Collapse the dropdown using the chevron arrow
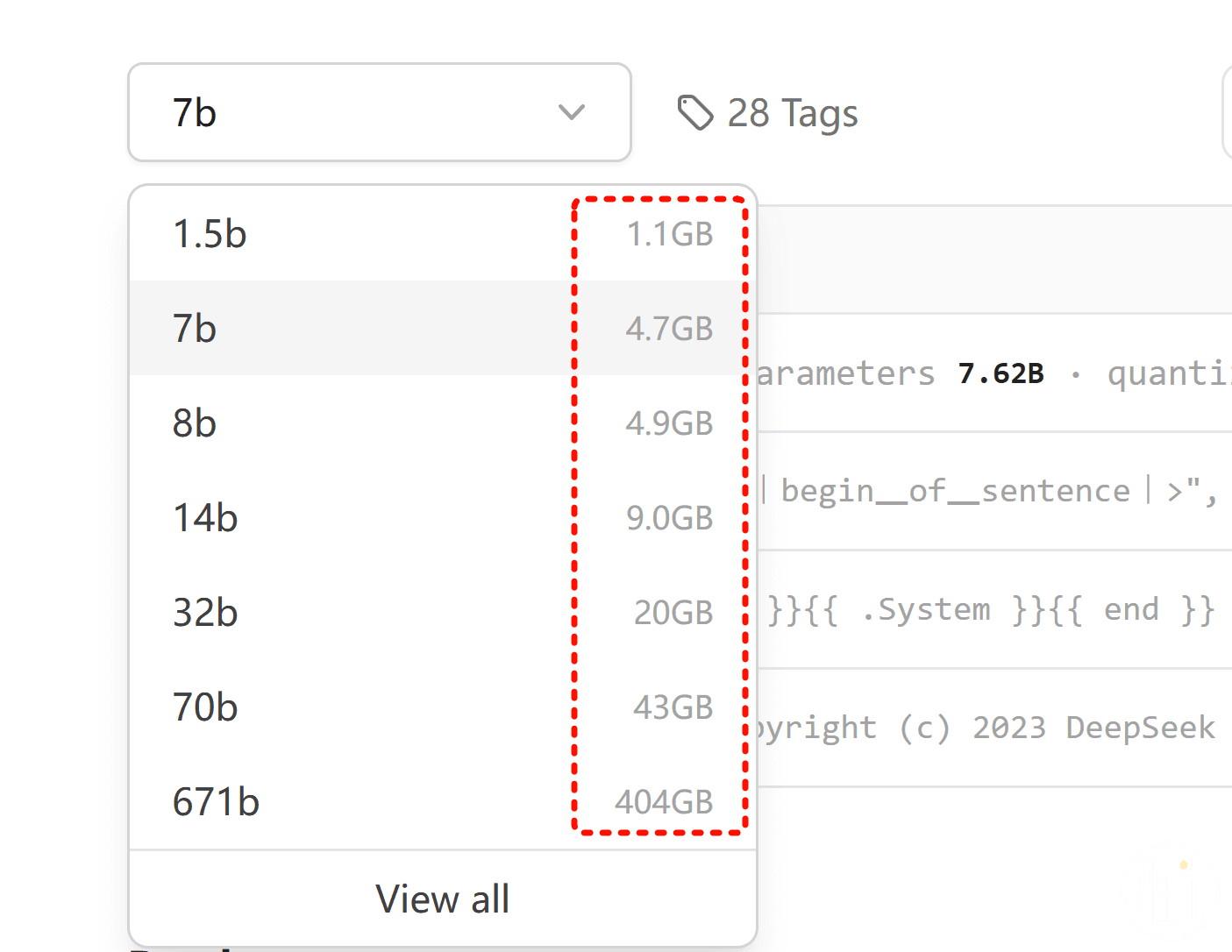Screen dimensions: 1232x952 (x=572, y=112)
